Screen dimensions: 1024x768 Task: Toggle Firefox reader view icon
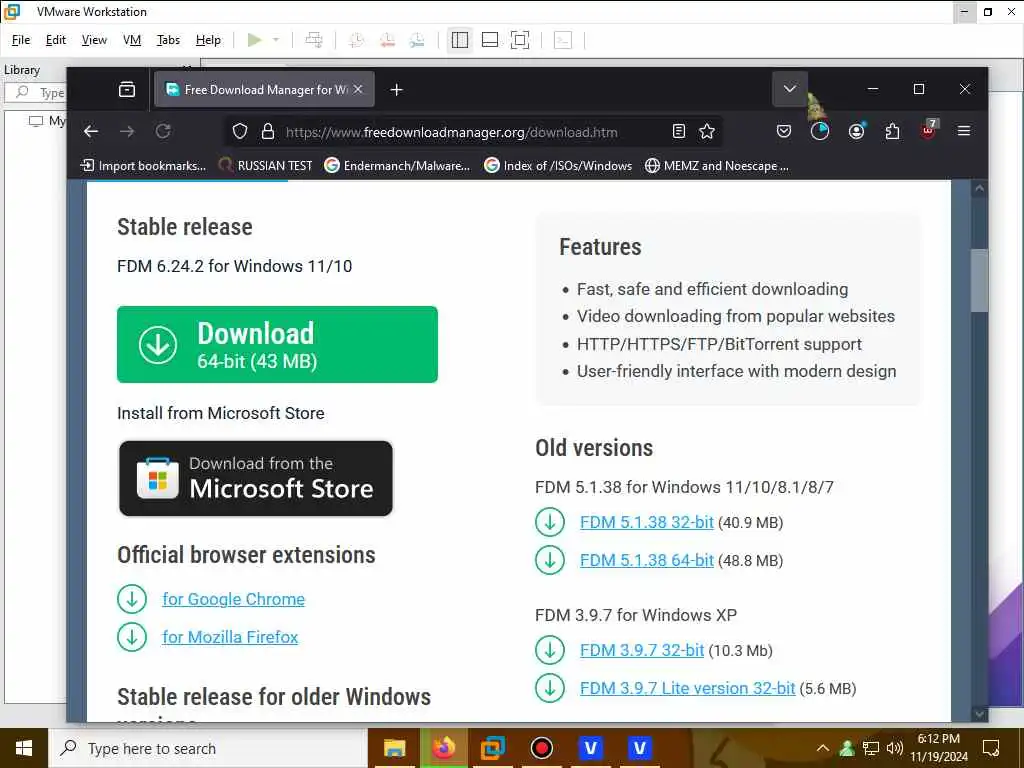pyautogui.click(x=679, y=131)
